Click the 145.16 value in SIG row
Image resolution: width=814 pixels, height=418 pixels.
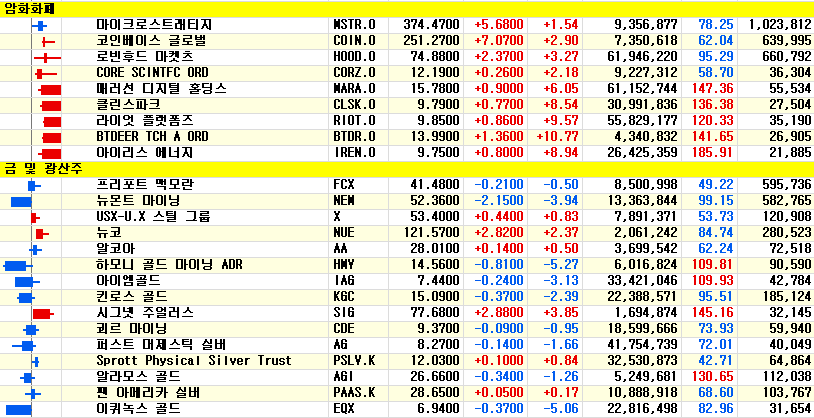click(x=712, y=313)
